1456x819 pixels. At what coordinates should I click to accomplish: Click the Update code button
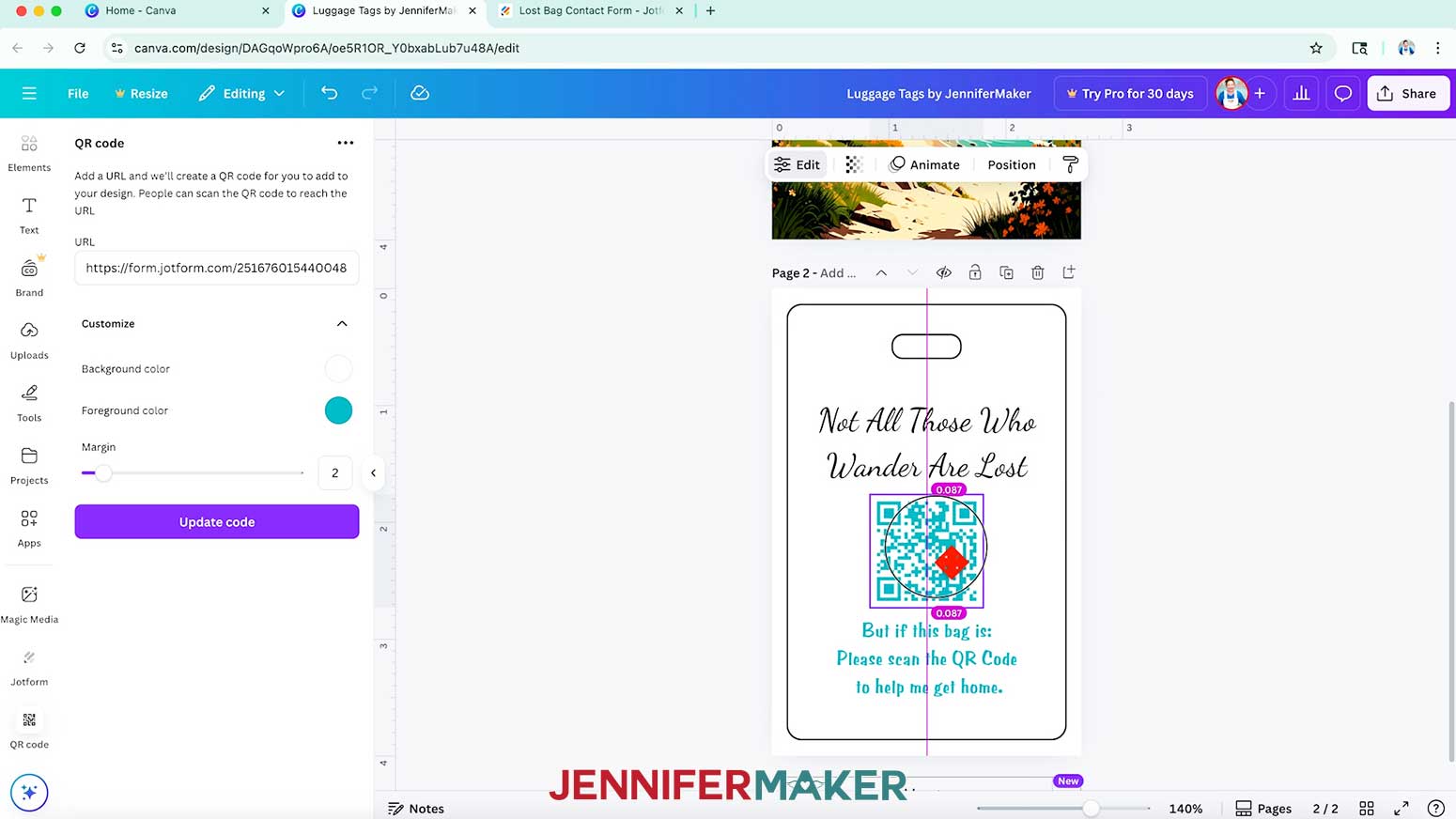217,521
